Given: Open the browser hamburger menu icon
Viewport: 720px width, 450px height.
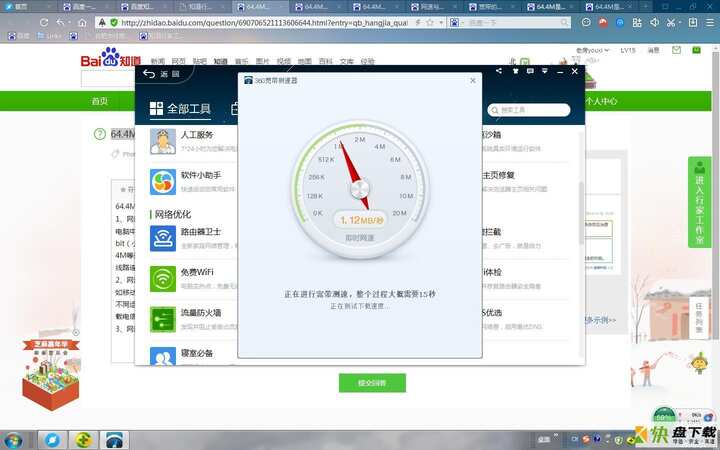Looking at the screenshot, I should pos(710,22).
